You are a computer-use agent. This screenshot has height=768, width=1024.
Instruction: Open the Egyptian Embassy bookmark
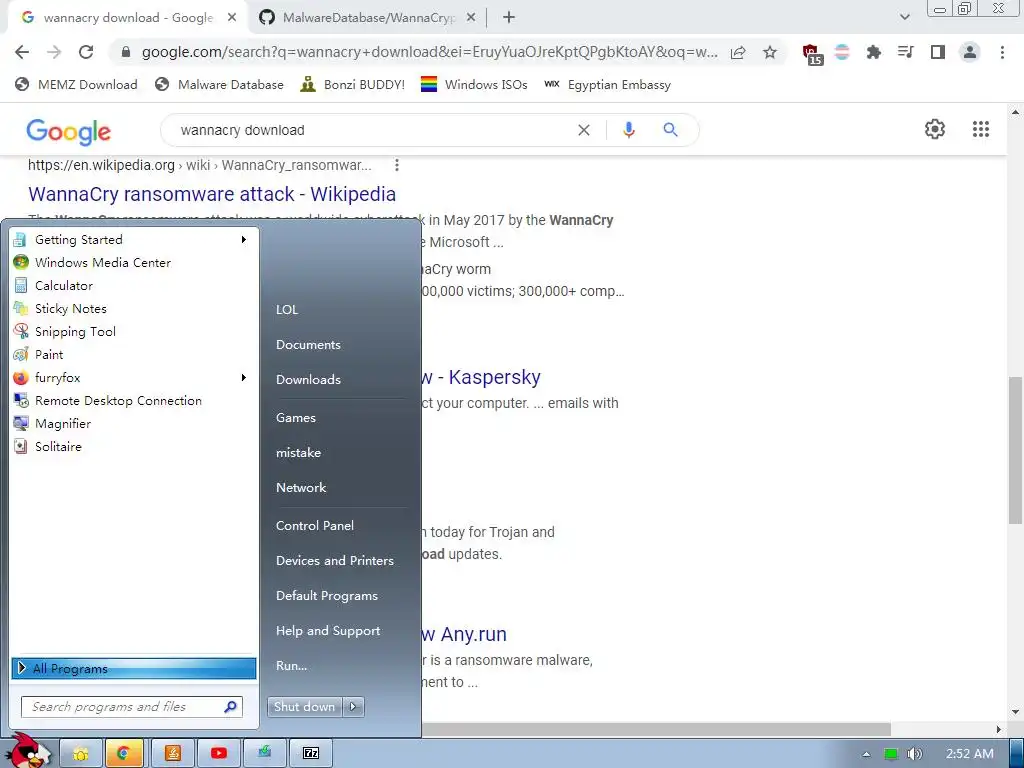coord(607,84)
